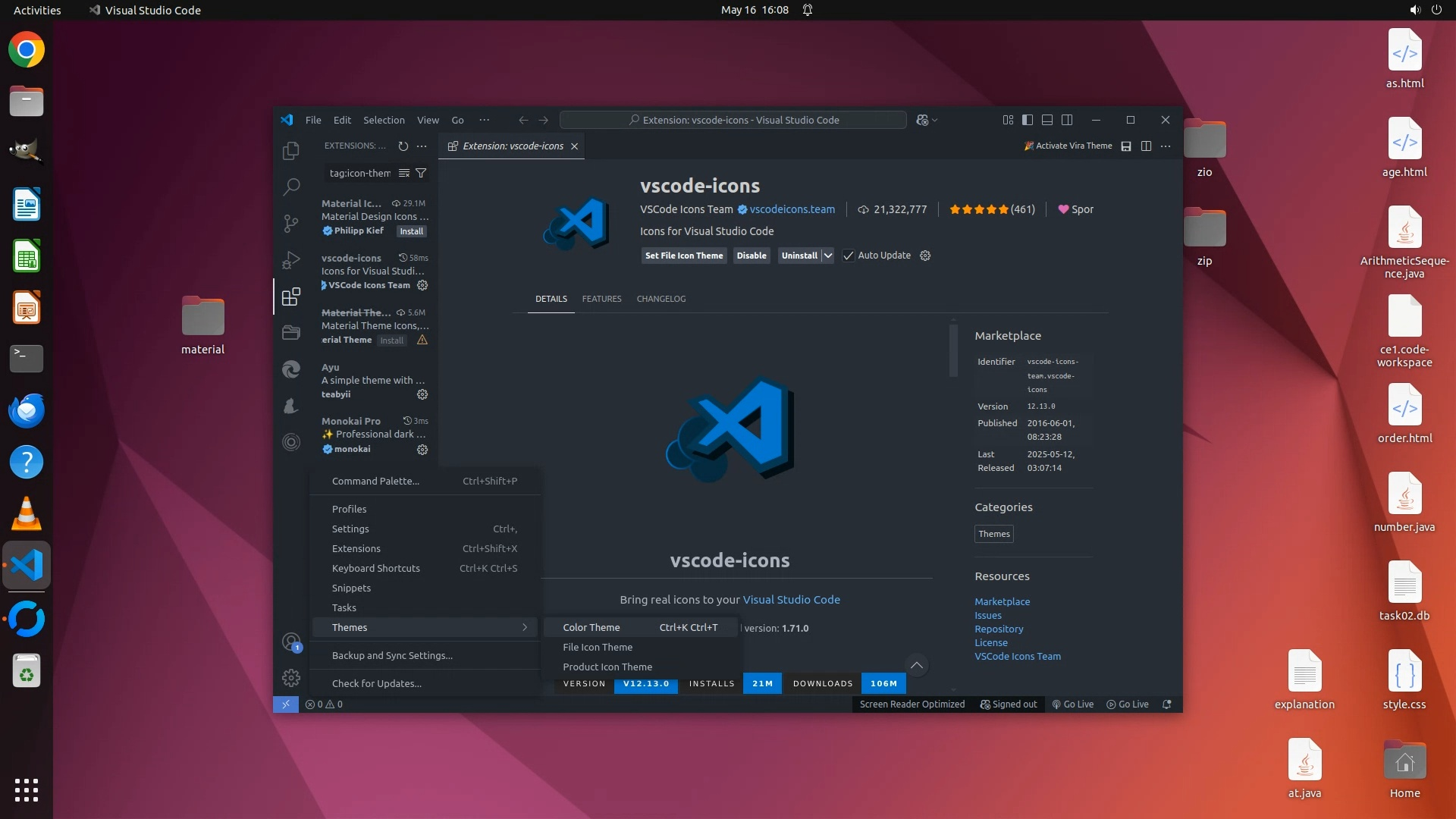Open the Source Control view icon
Viewport: 1456px width, 819px height.
tap(290, 223)
